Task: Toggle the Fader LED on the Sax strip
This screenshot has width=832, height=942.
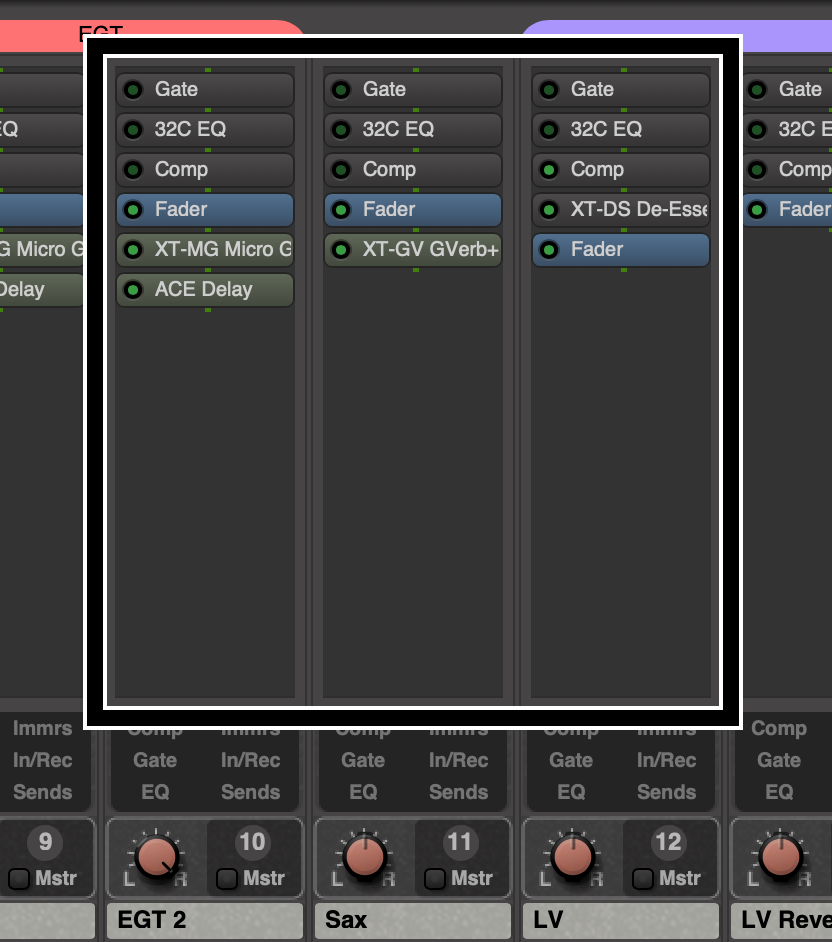Action: point(341,210)
